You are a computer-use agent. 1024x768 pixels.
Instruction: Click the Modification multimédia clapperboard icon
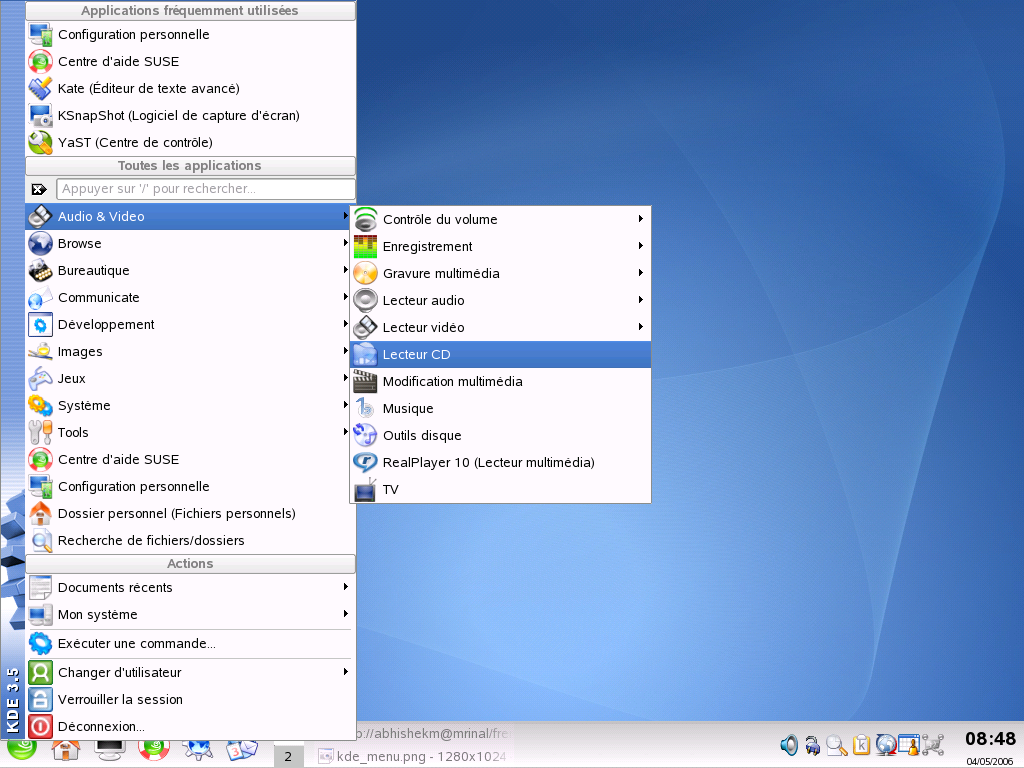(x=365, y=381)
